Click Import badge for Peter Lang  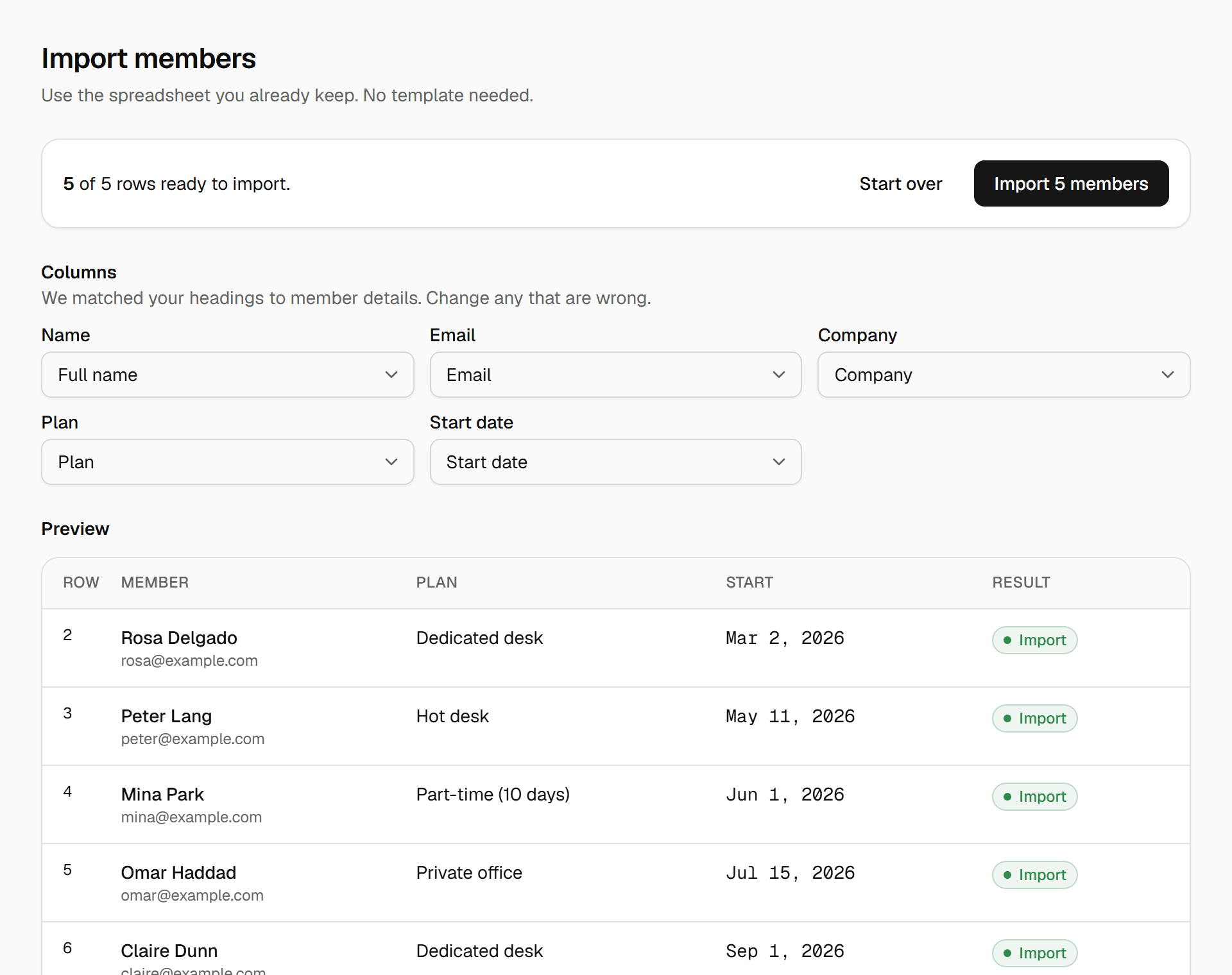(x=1034, y=718)
